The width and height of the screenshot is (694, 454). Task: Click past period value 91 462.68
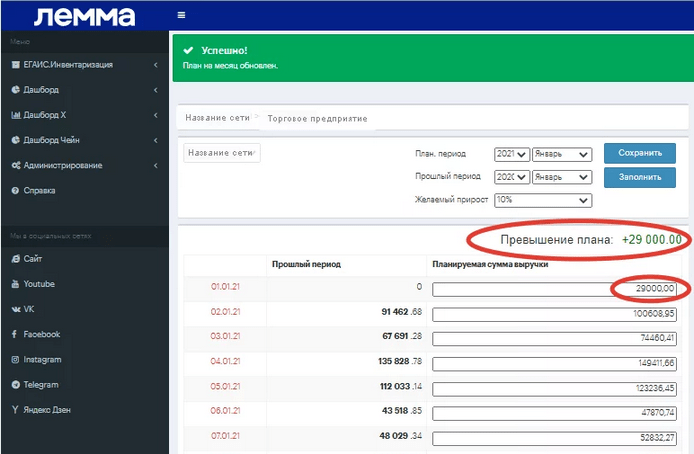click(402, 312)
